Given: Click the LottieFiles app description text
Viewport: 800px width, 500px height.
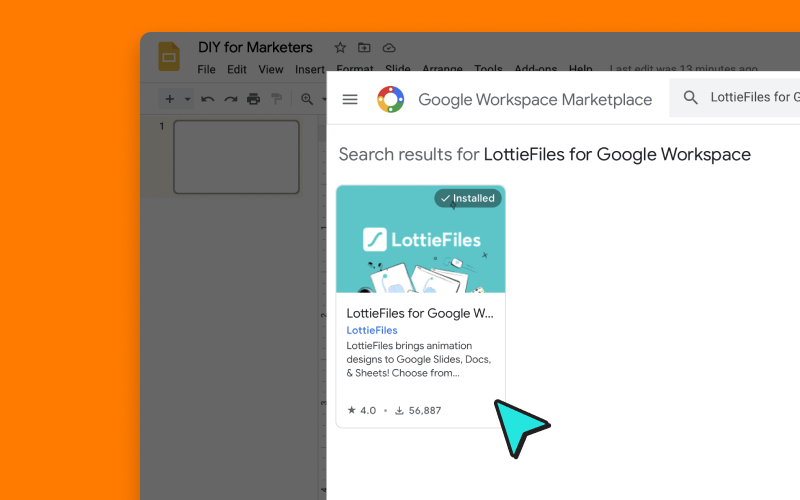Looking at the screenshot, I should tap(419, 359).
